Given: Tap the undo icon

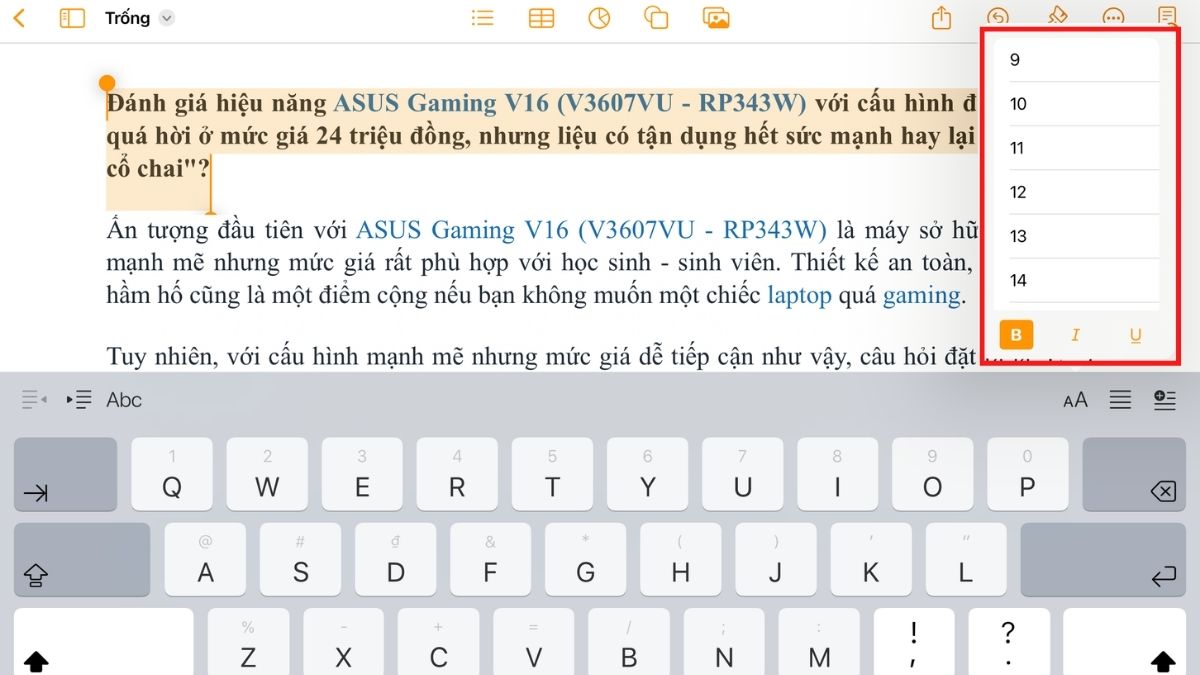Looking at the screenshot, I should (x=997, y=18).
